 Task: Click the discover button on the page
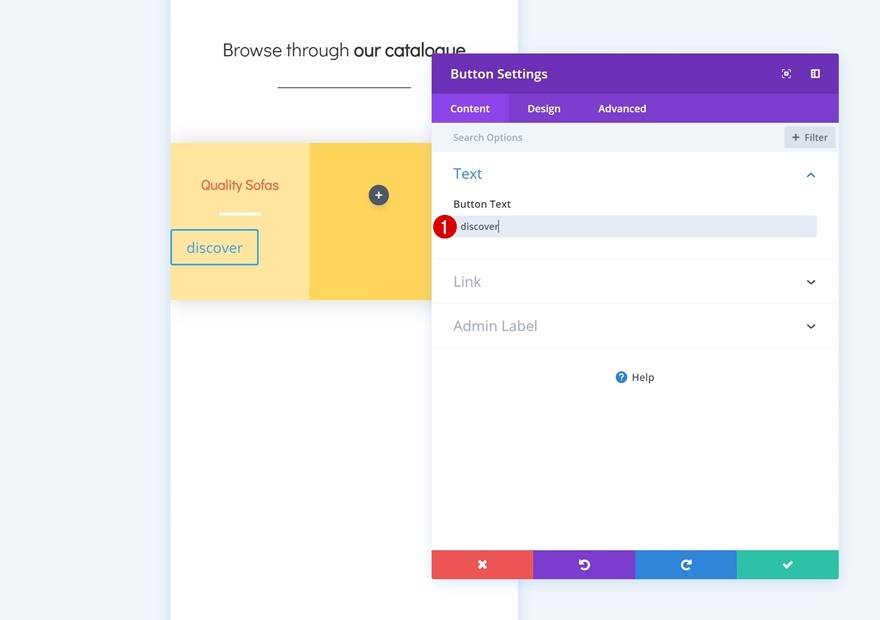coord(214,247)
